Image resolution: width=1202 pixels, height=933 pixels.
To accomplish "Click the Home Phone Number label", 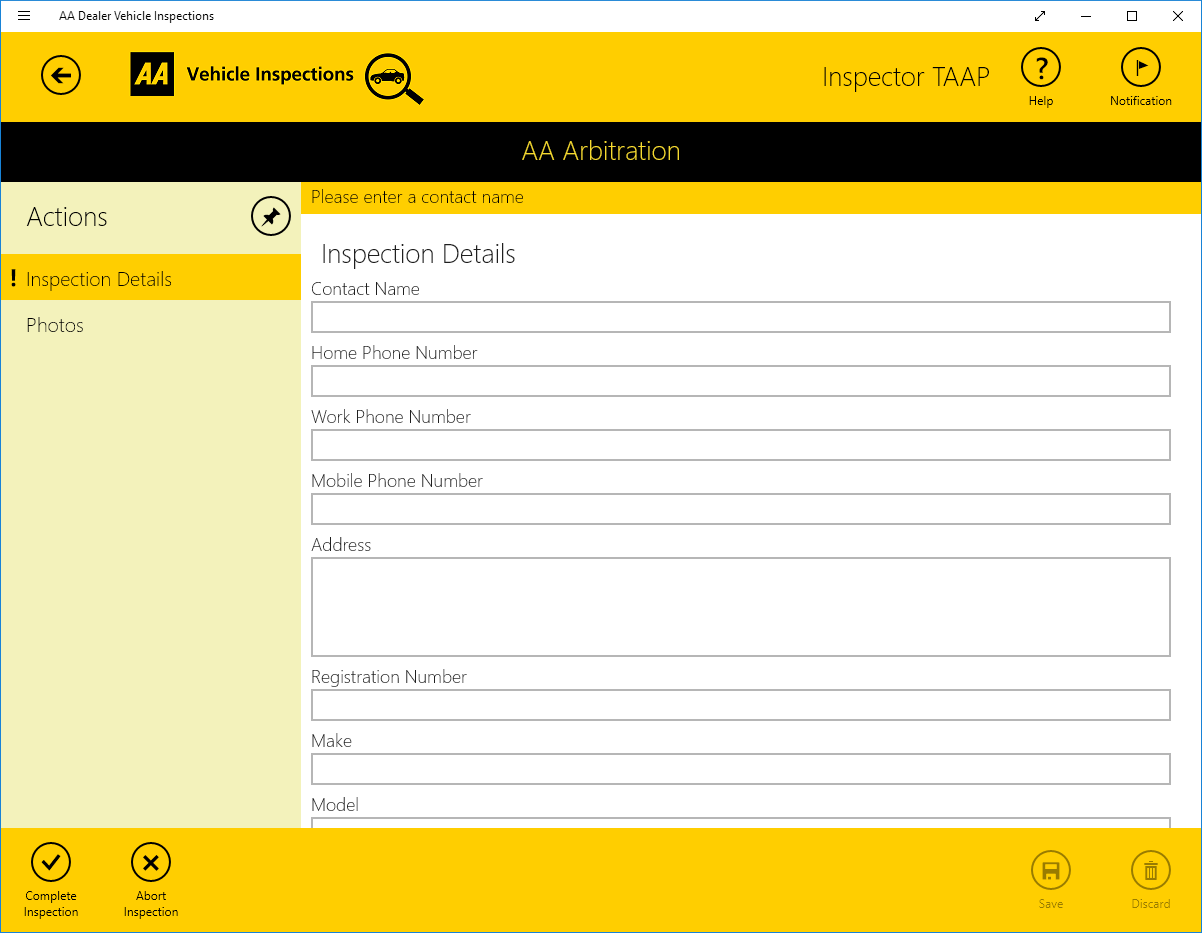I will click(394, 353).
